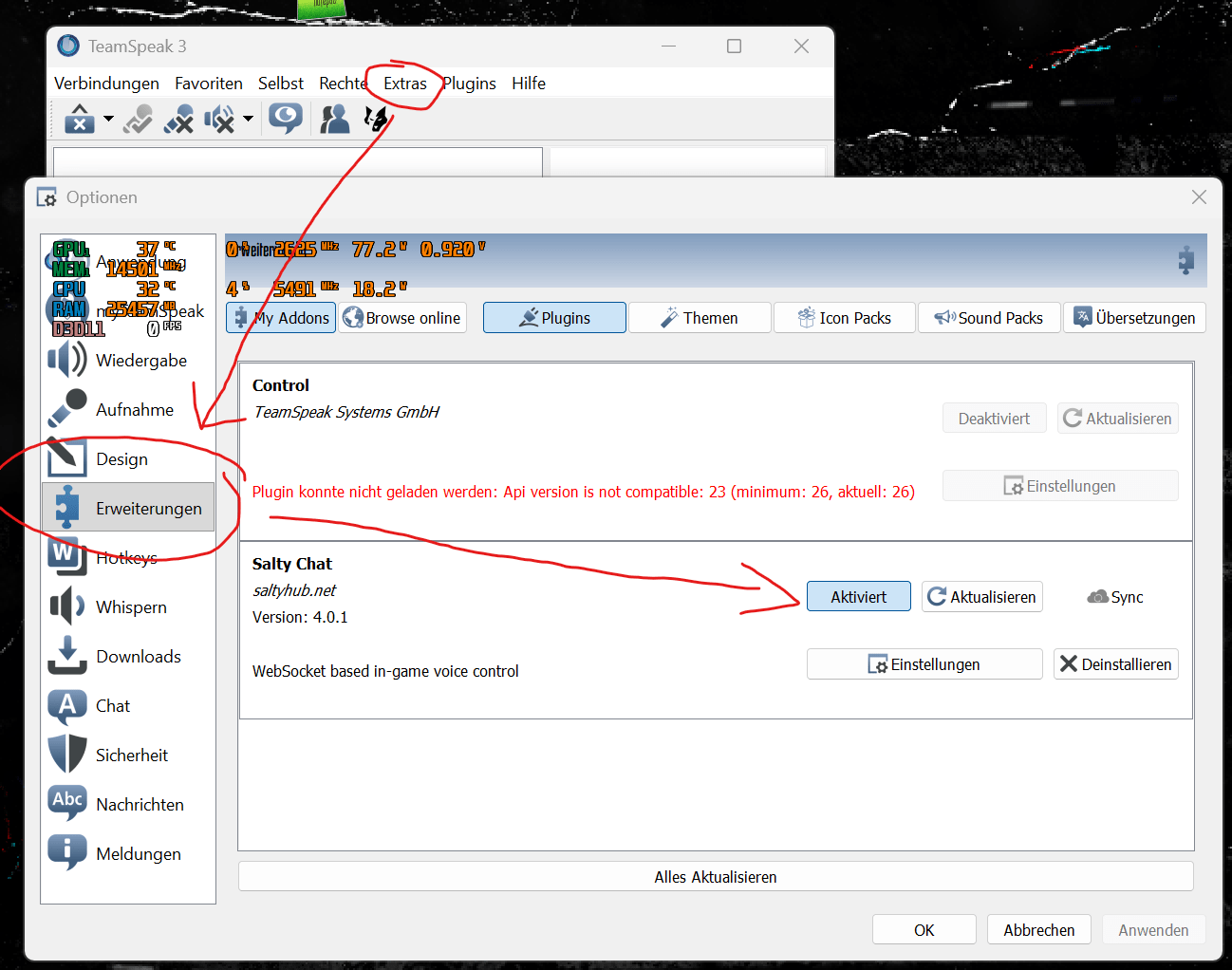Viewport: 1232px width, 970px height.
Task: Click the connect/disconnect toolbar icon
Action: (80, 119)
